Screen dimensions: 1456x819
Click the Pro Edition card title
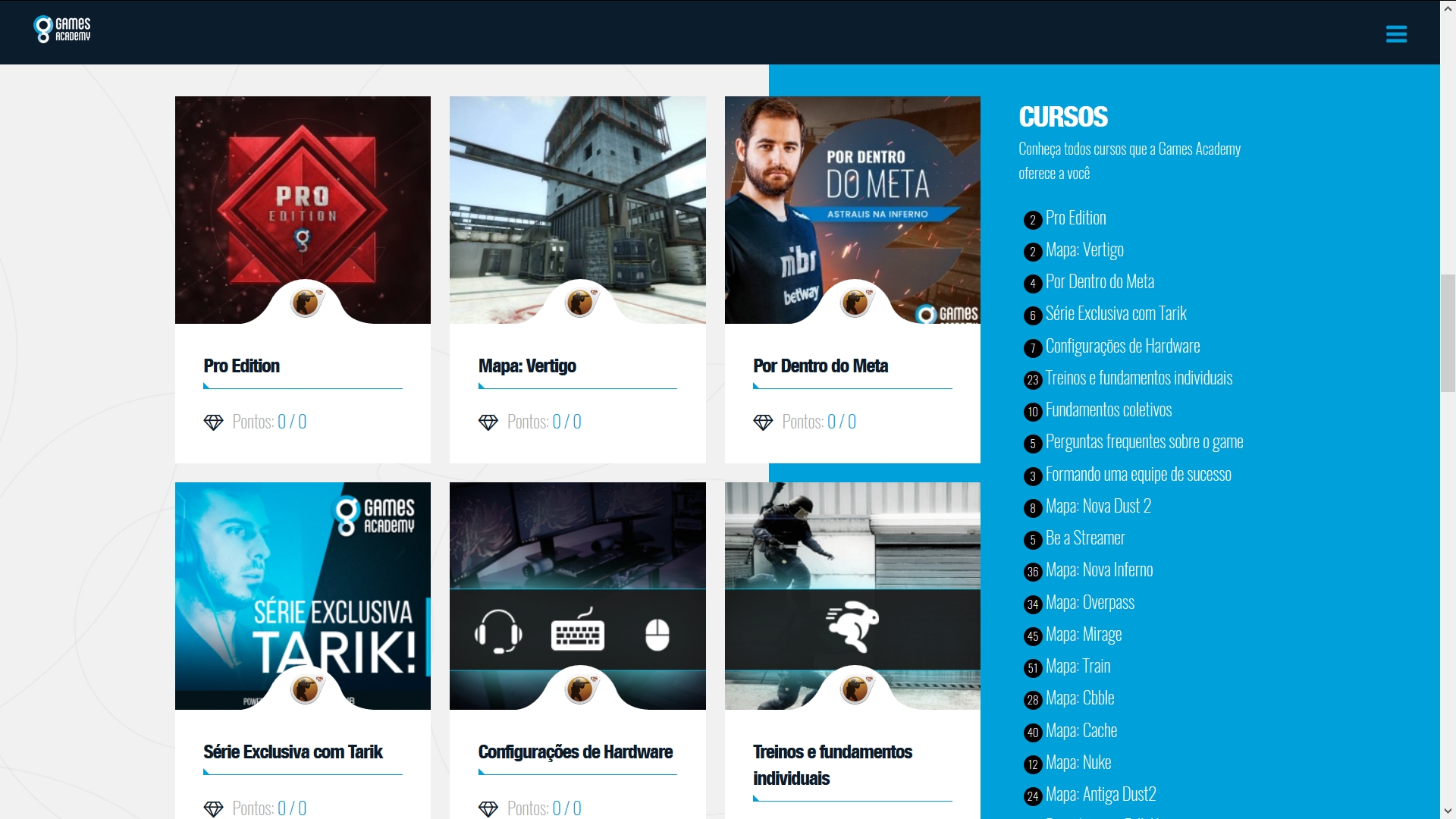click(241, 366)
